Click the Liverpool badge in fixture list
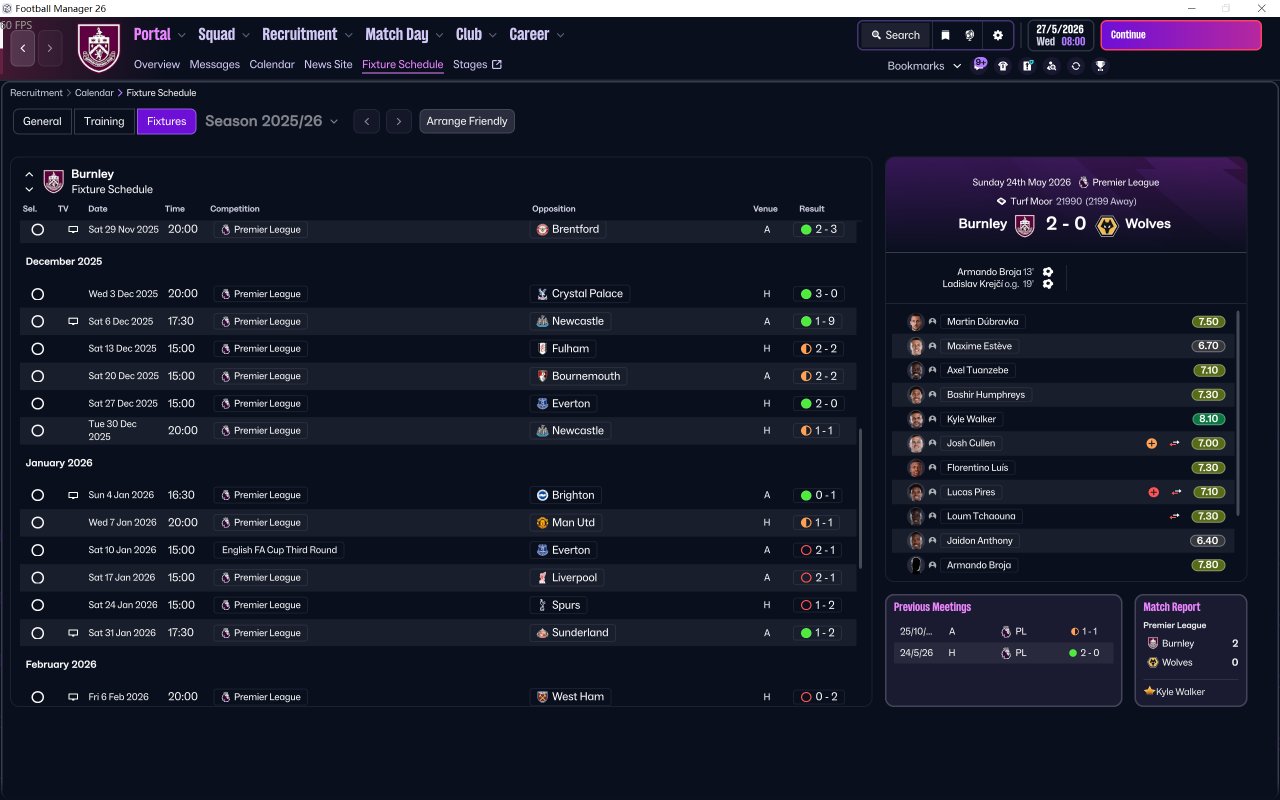The width and height of the screenshot is (1280, 800). tap(543, 578)
